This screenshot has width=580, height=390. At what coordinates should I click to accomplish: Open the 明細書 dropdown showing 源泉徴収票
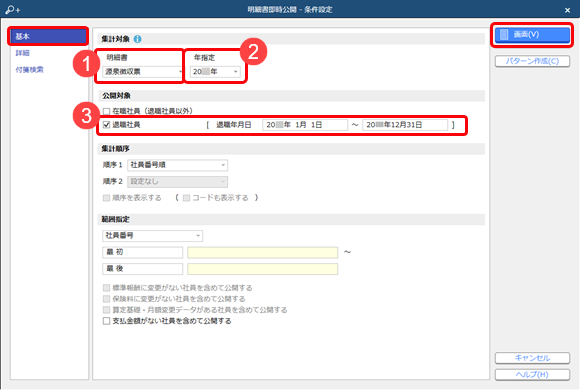point(142,71)
